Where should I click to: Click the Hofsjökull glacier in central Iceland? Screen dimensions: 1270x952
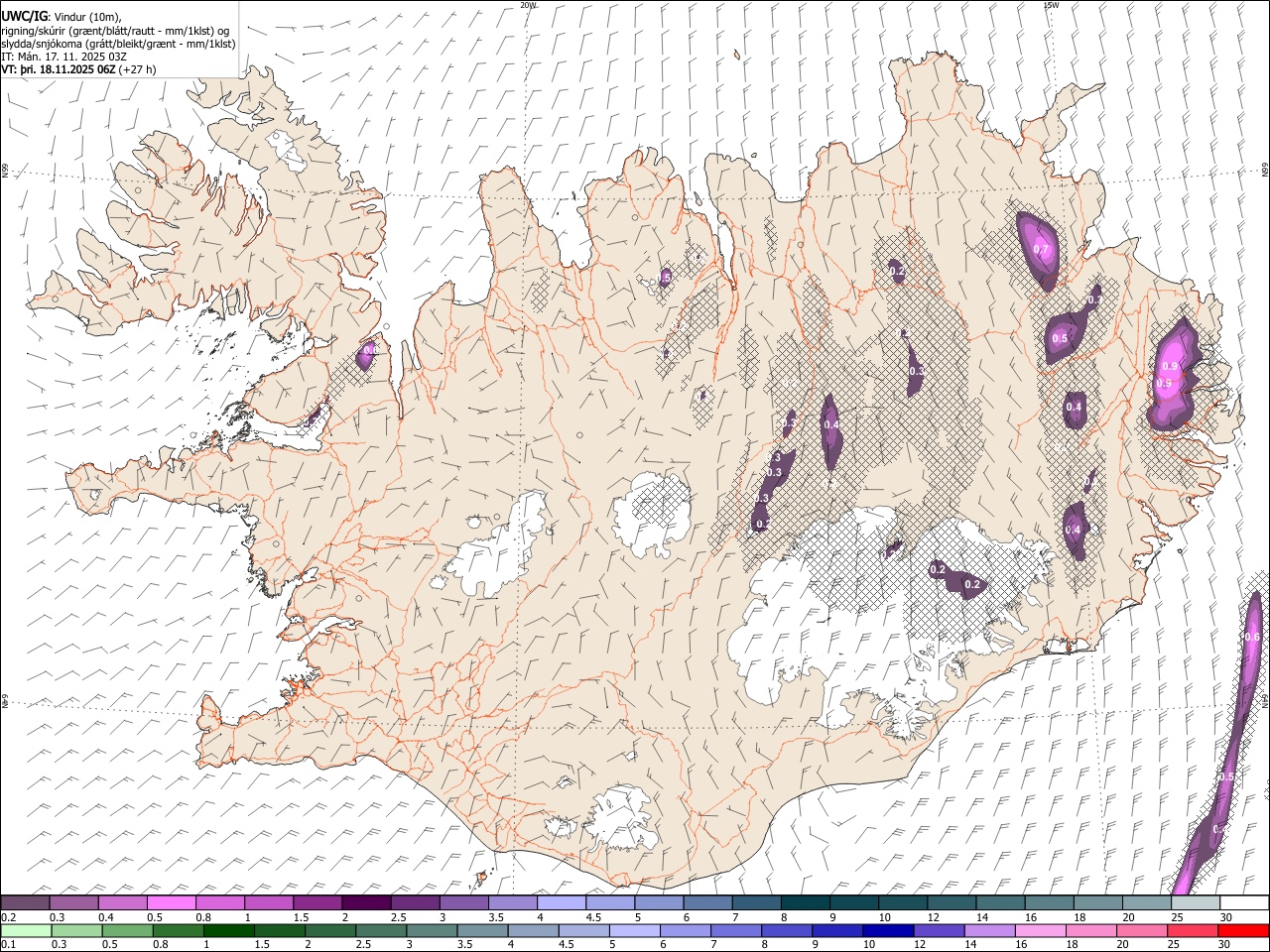(x=652, y=514)
